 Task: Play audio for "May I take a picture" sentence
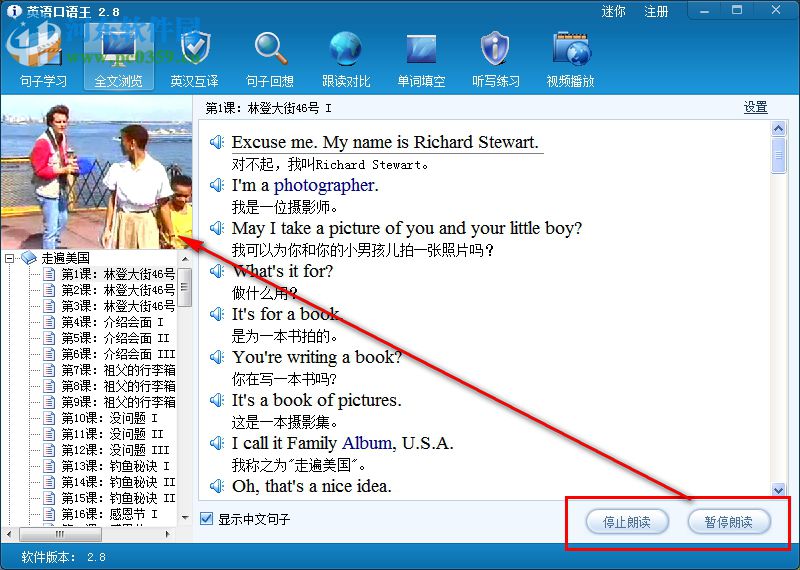tap(217, 228)
